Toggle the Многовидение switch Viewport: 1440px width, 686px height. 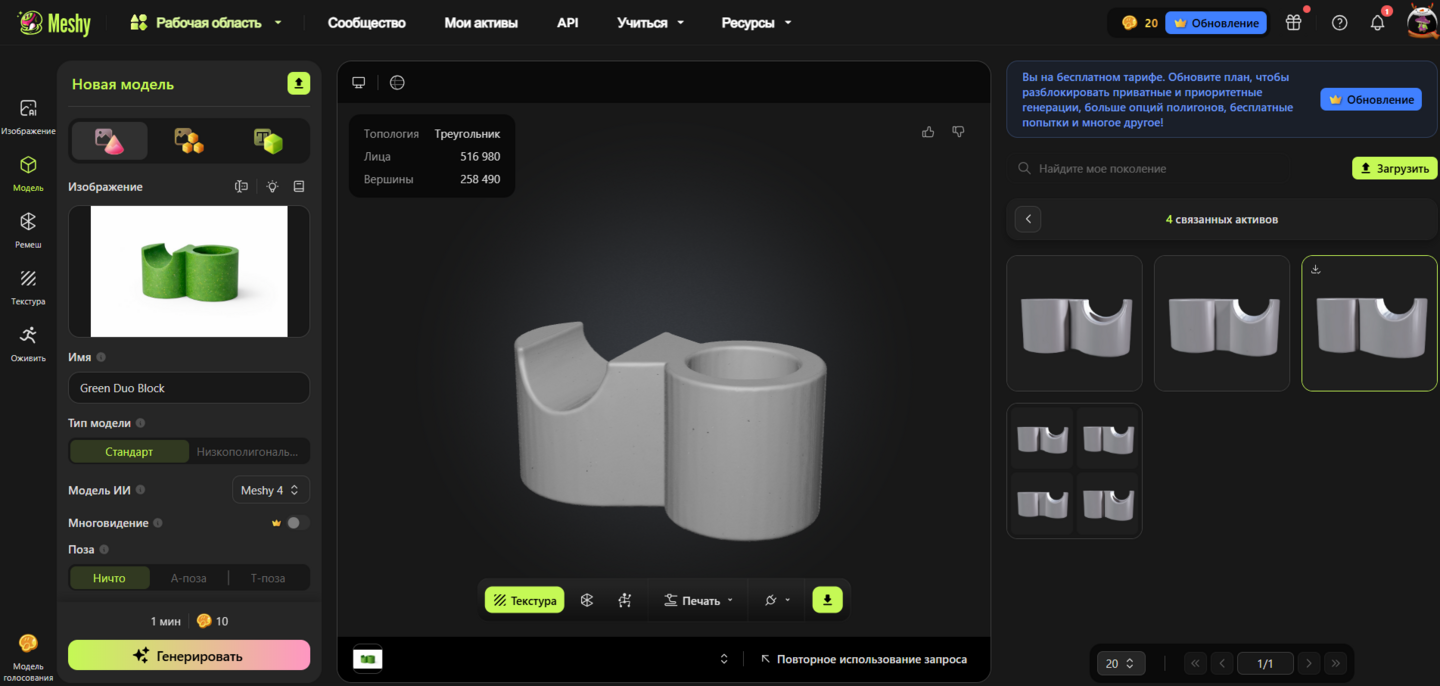pos(297,523)
